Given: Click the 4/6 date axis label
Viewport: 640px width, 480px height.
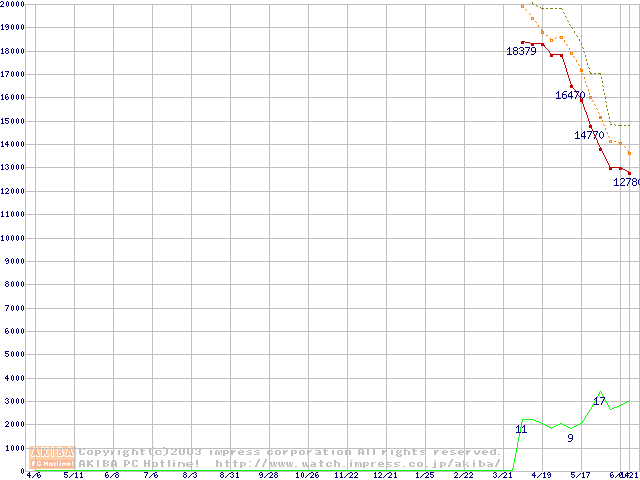Looking at the screenshot, I should 34,476.
